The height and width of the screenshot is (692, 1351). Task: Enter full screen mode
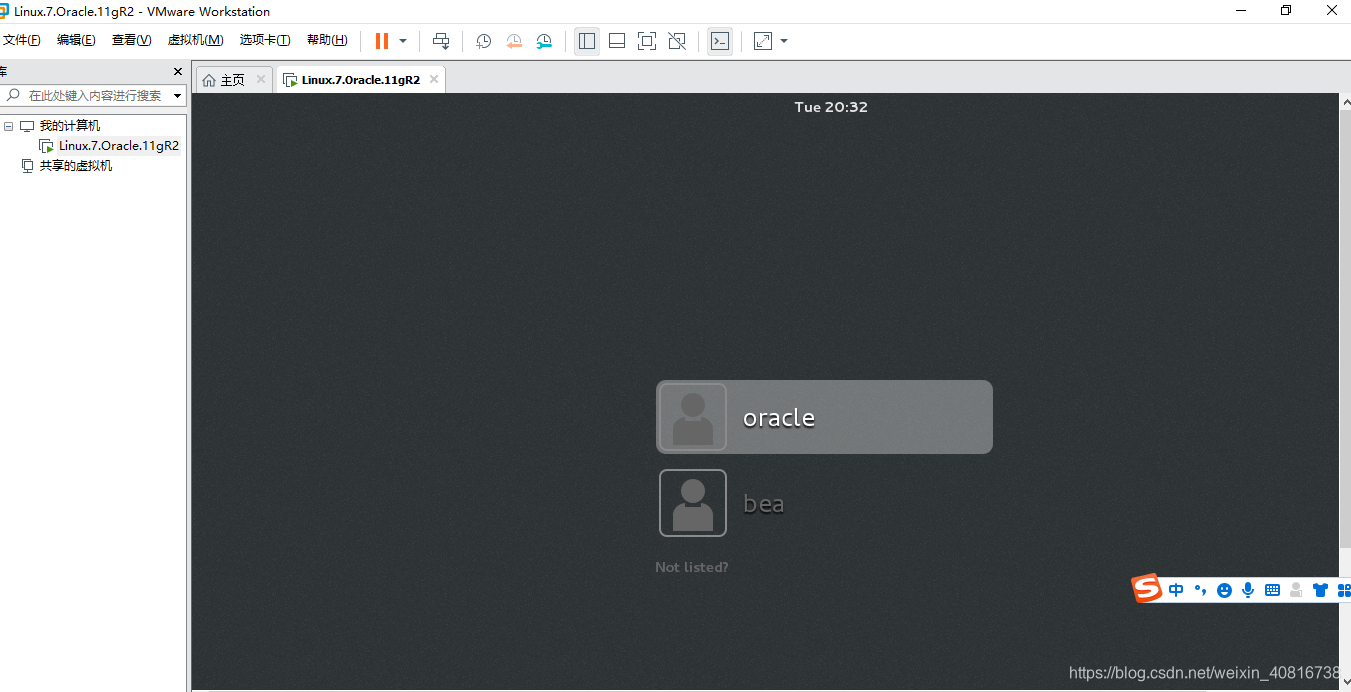tap(647, 41)
